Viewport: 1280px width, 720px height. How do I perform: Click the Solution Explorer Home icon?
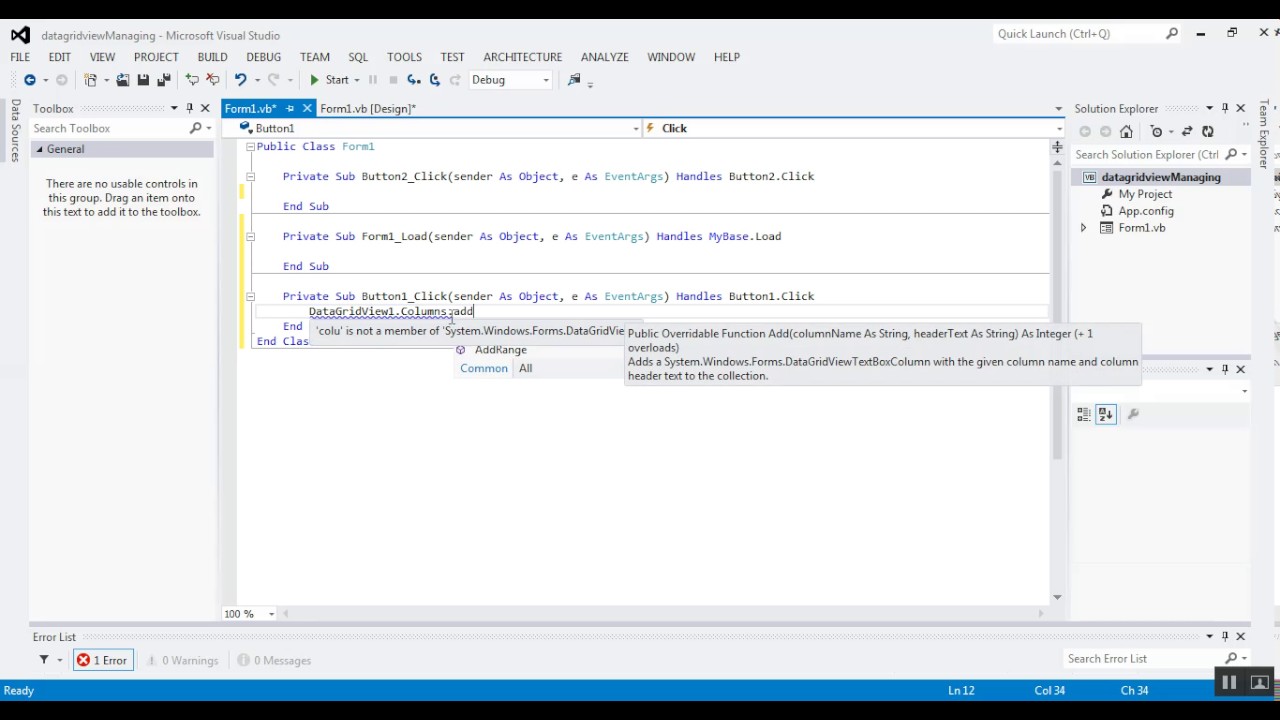click(x=1126, y=131)
